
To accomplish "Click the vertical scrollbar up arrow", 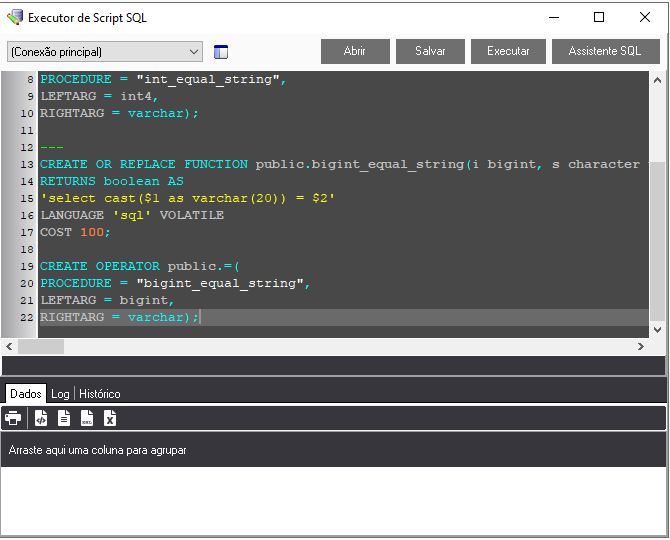I will point(657,79).
